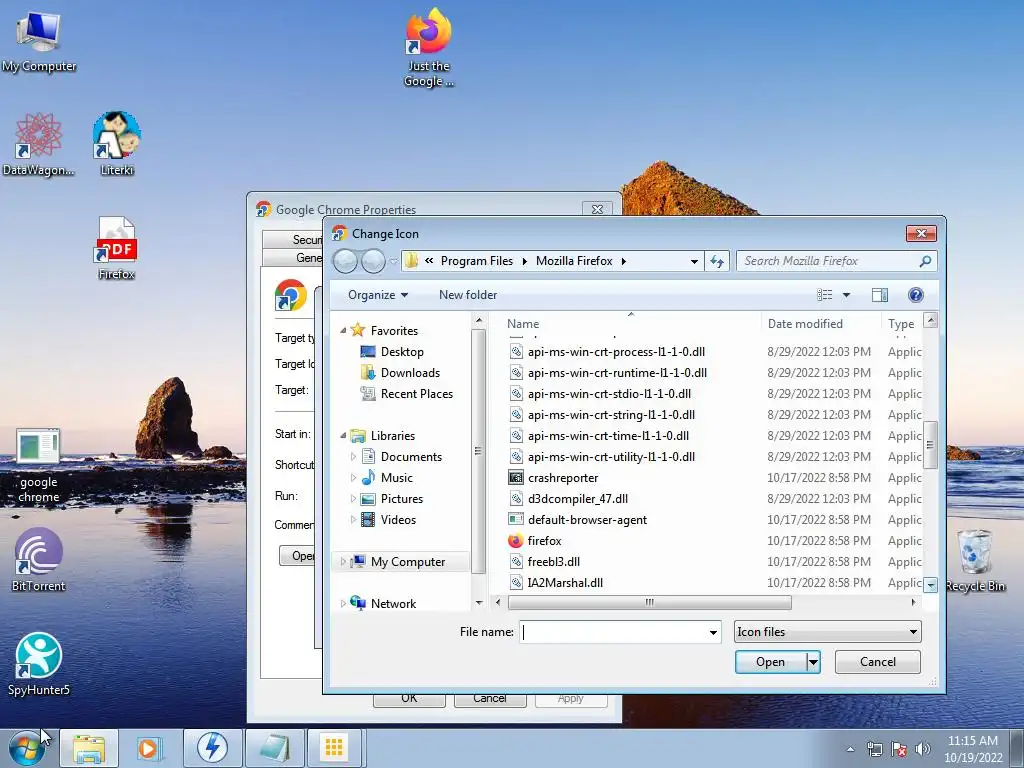Select the crashreporter file

pos(563,478)
